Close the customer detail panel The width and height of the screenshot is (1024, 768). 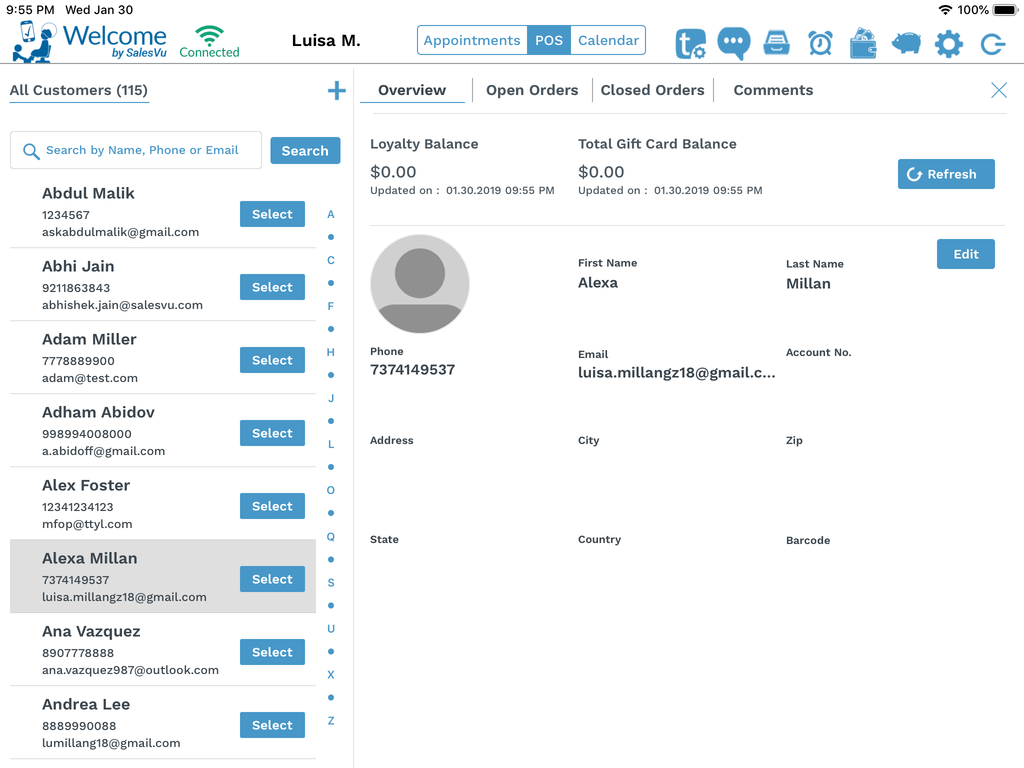click(x=998, y=90)
